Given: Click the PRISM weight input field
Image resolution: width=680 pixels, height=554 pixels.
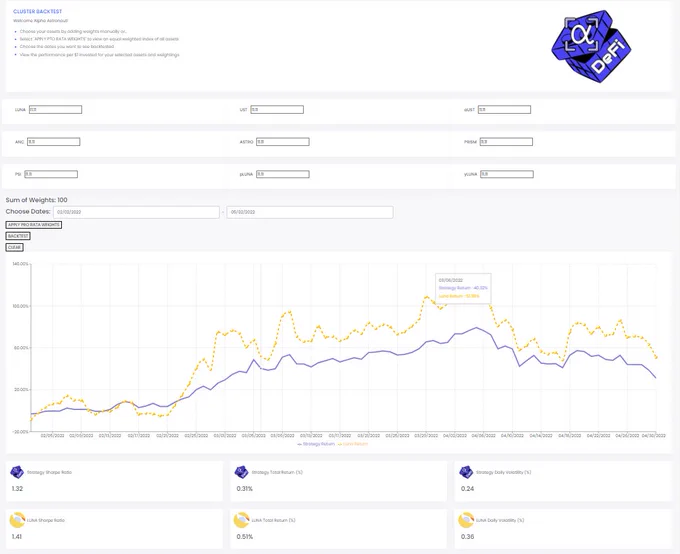Looking at the screenshot, I should point(506,142).
